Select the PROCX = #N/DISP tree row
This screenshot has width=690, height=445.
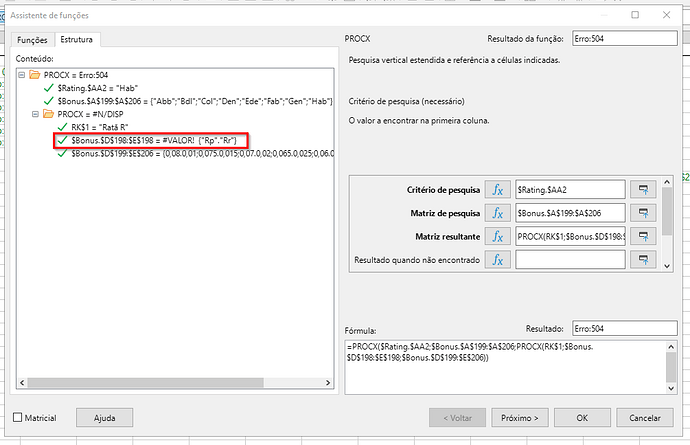[90, 114]
